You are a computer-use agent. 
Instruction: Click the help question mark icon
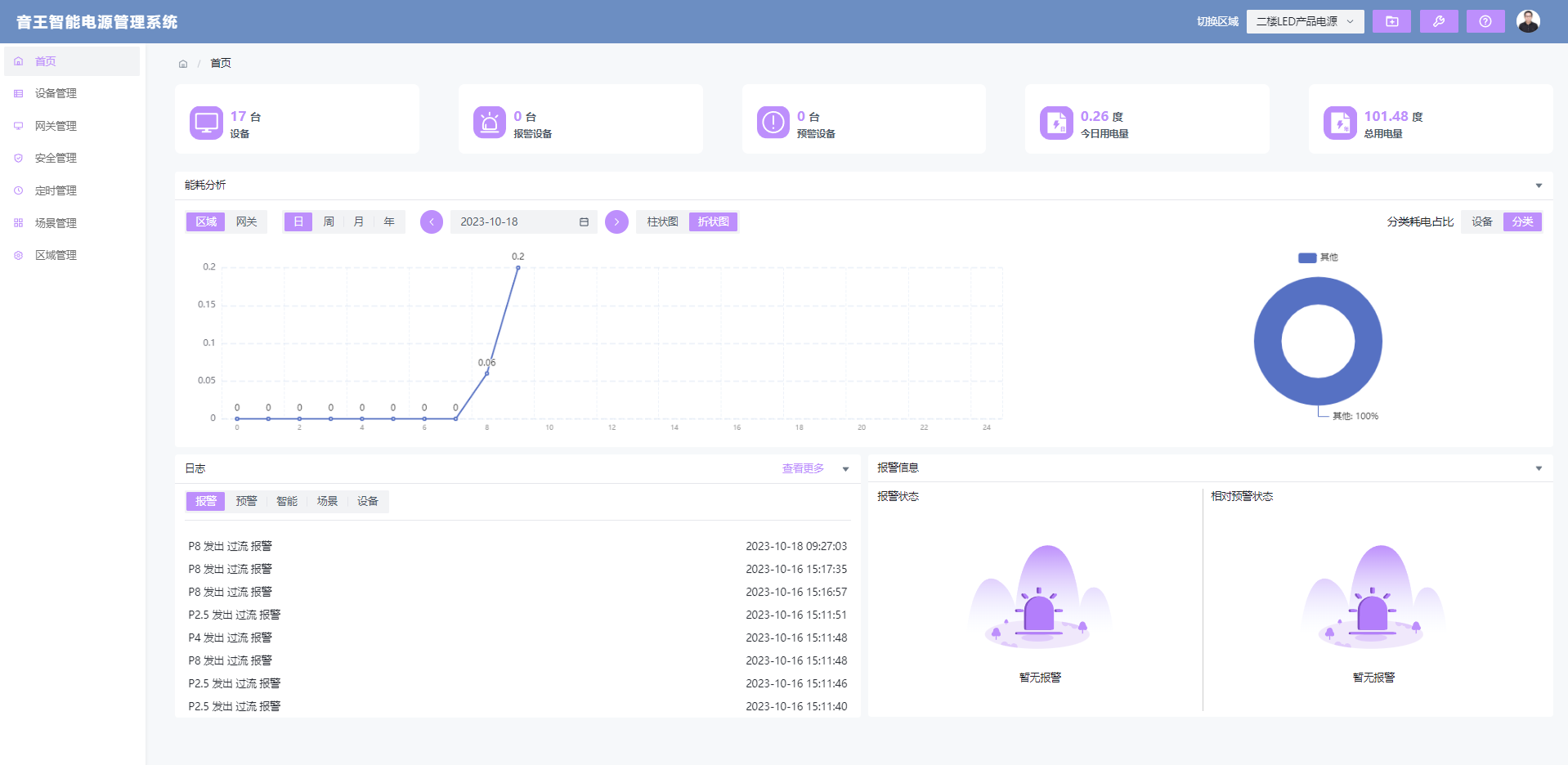(x=1485, y=22)
